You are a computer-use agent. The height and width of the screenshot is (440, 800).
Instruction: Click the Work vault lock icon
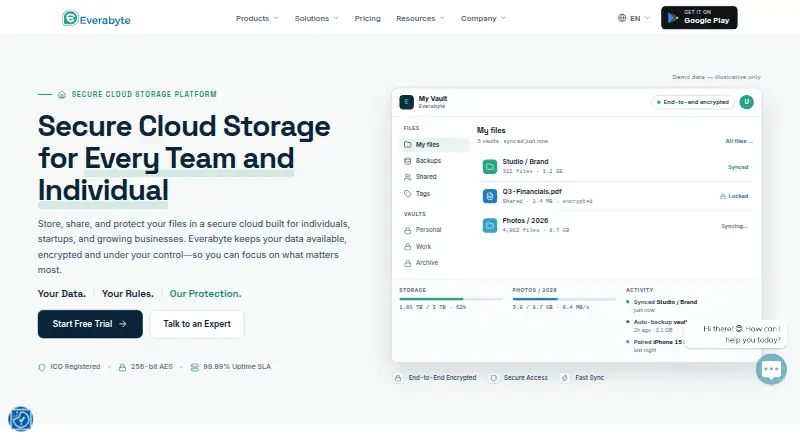click(408, 247)
